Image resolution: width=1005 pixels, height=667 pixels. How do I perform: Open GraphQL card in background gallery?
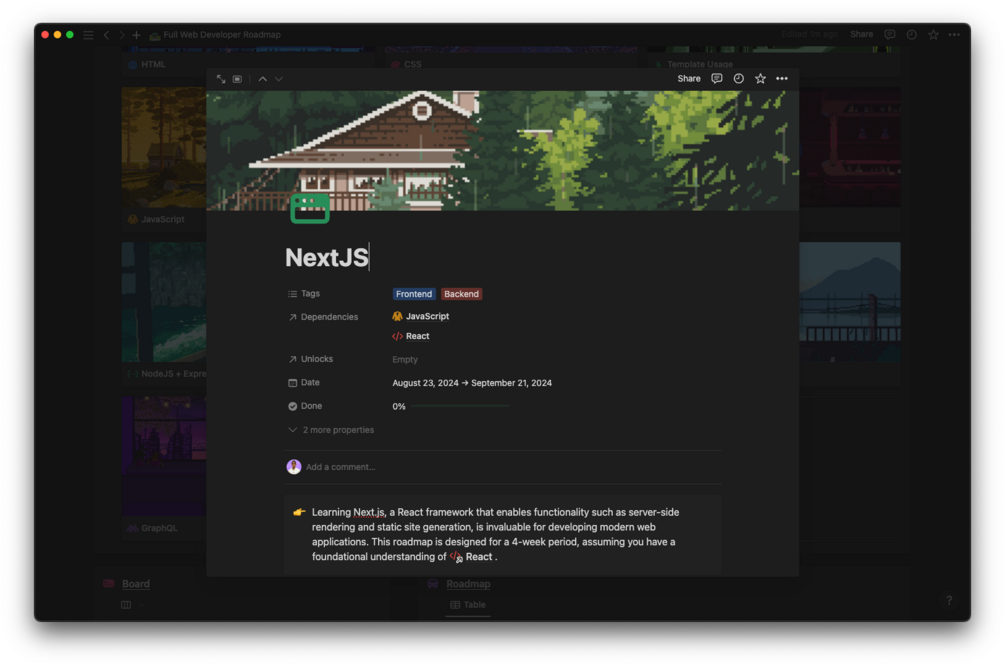(x=163, y=467)
